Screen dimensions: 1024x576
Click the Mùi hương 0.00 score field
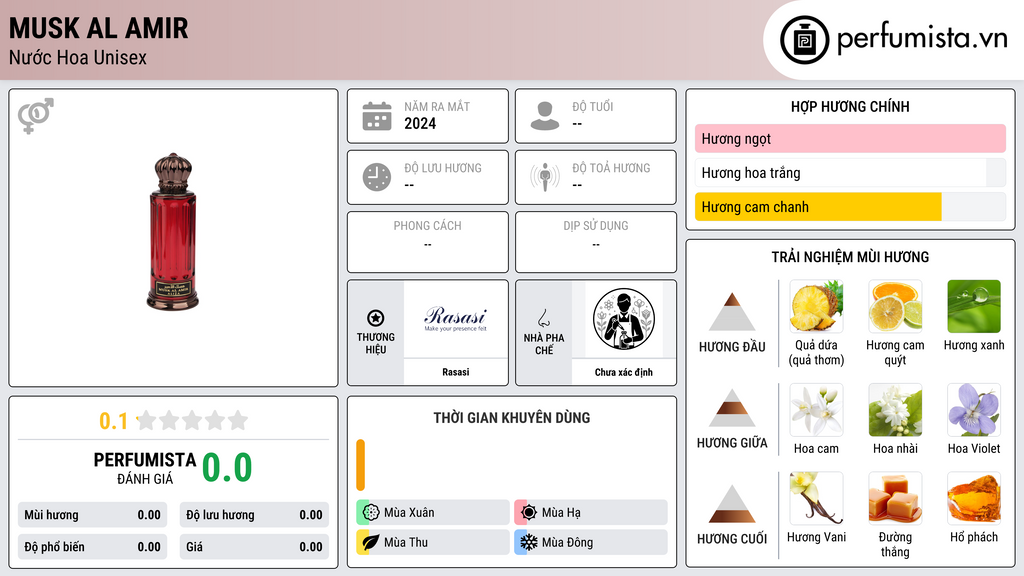pos(93,515)
